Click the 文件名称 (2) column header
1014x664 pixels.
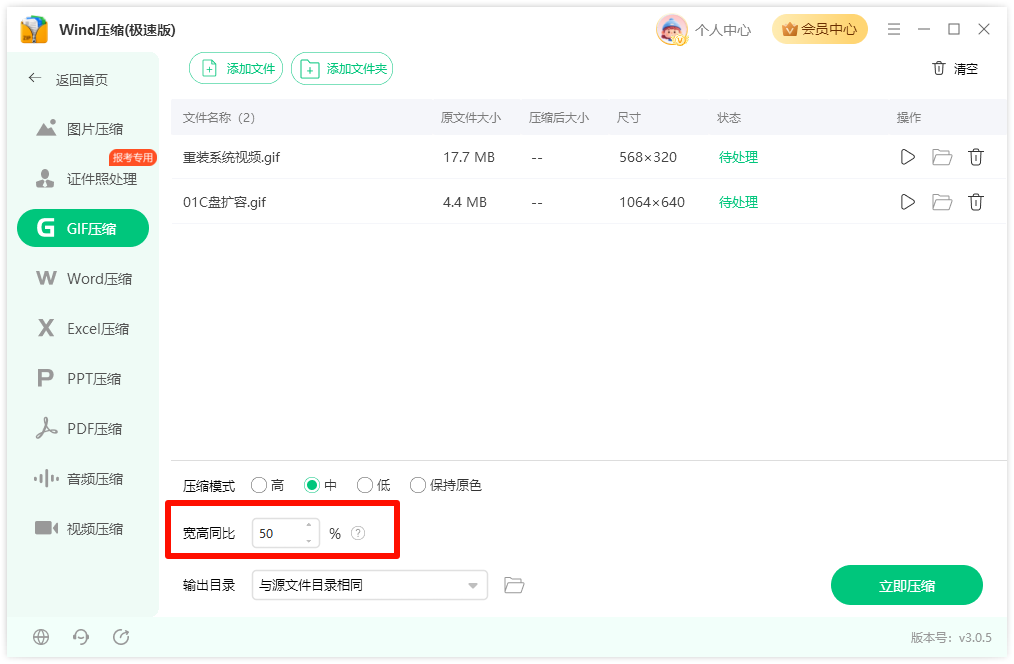click(219, 118)
